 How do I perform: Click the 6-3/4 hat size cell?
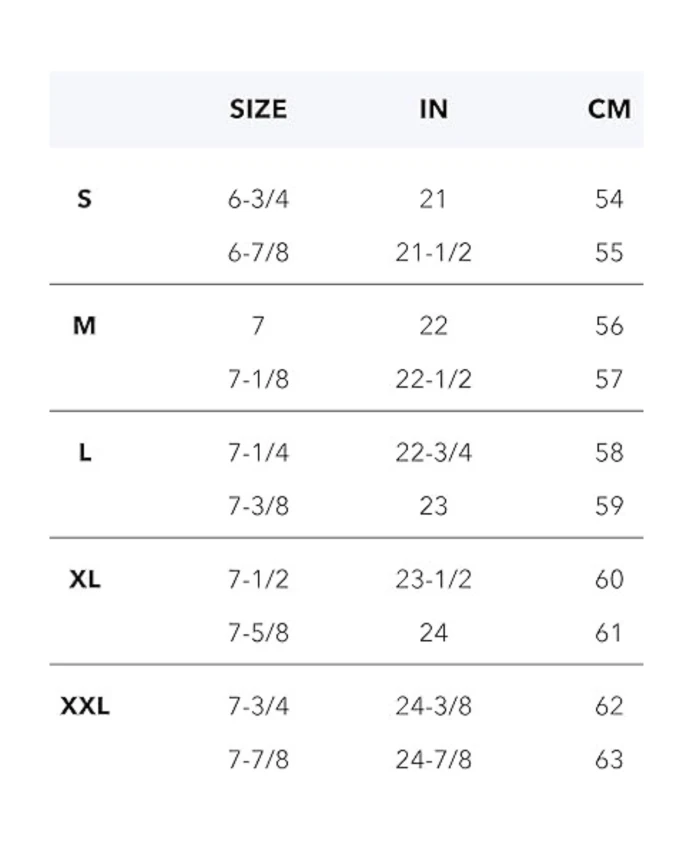(x=258, y=199)
